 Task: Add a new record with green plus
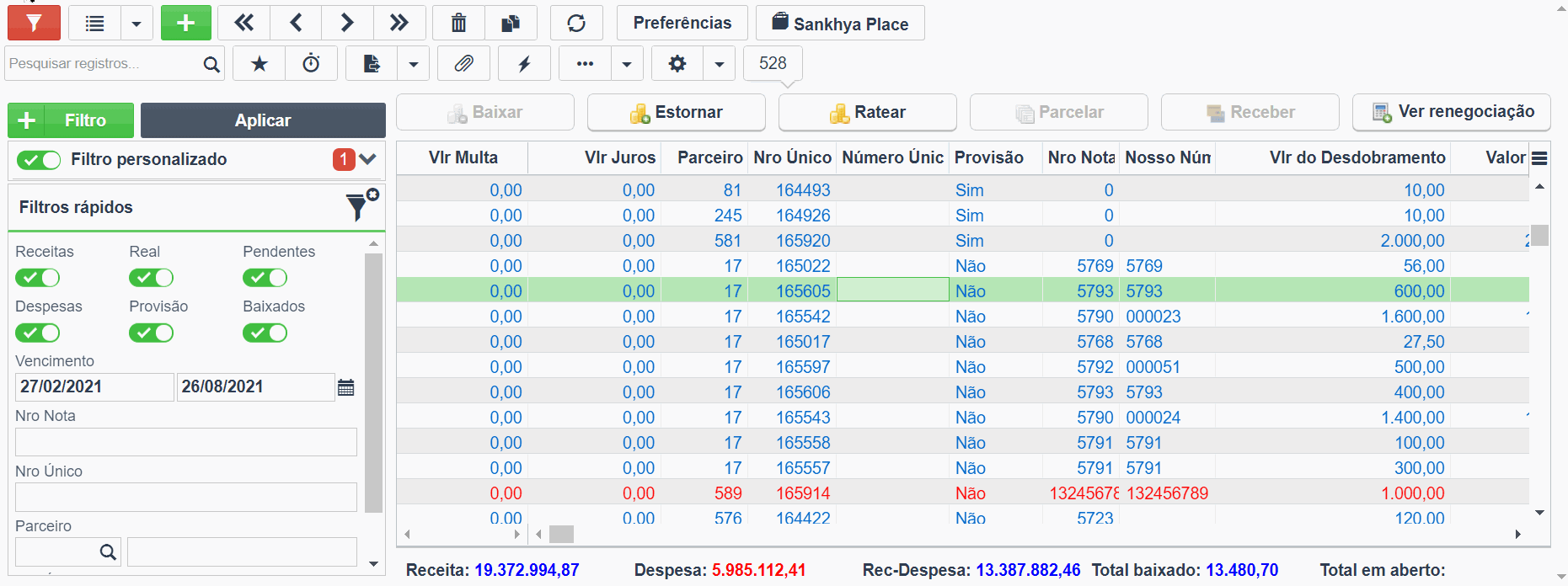pyautogui.click(x=186, y=23)
